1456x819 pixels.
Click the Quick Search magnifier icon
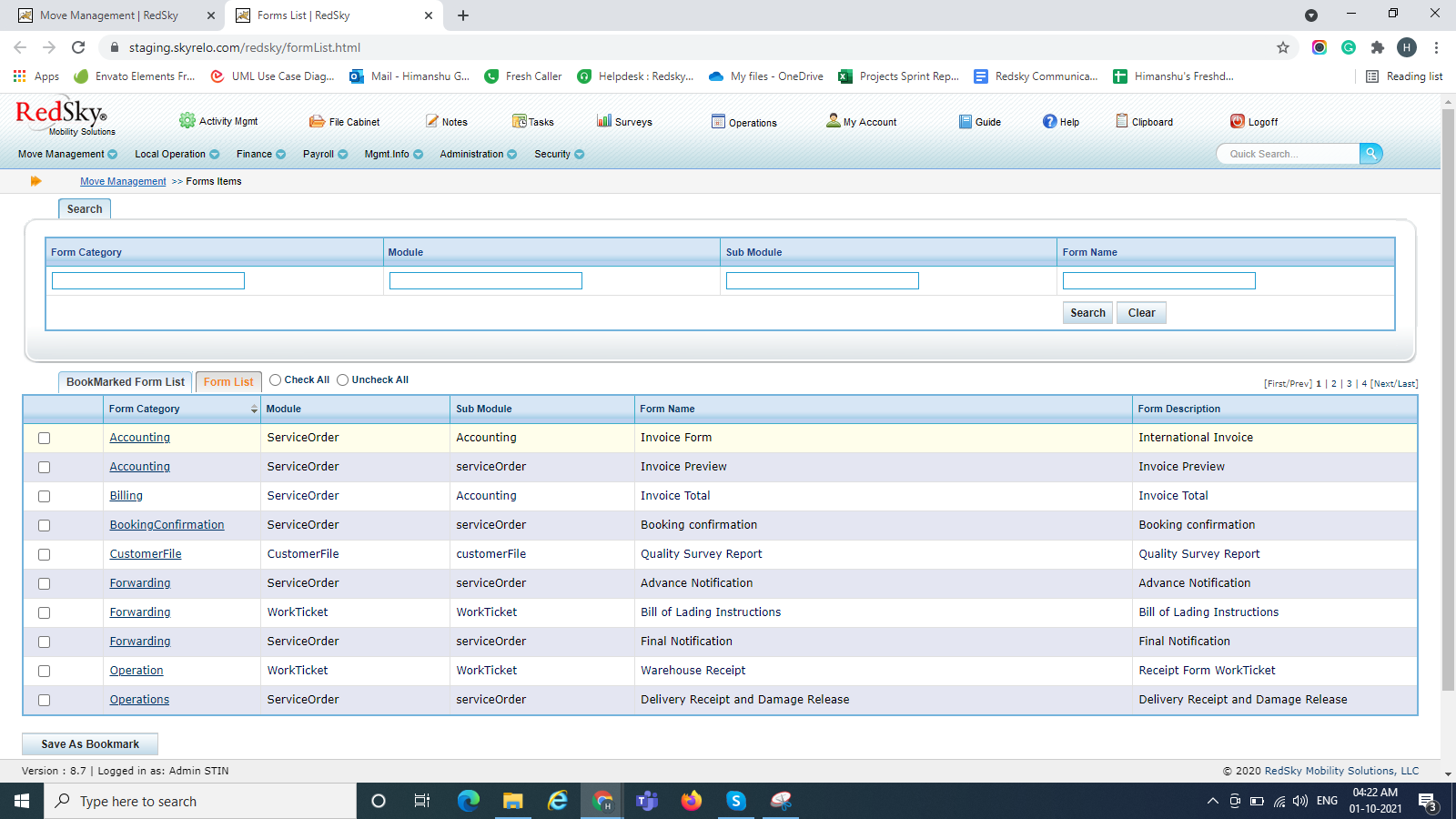point(1371,154)
